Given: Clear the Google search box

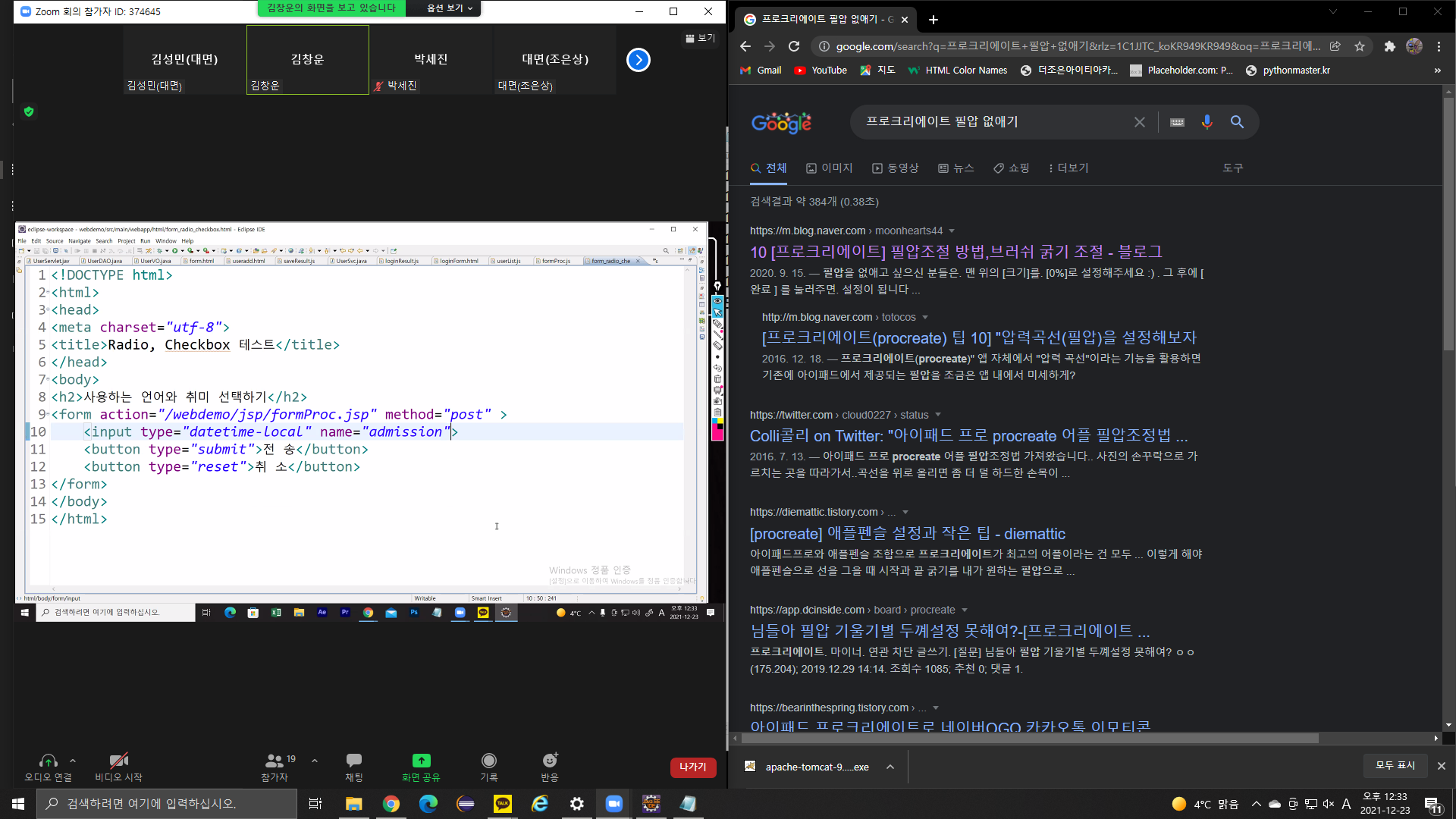Looking at the screenshot, I should click(1139, 122).
